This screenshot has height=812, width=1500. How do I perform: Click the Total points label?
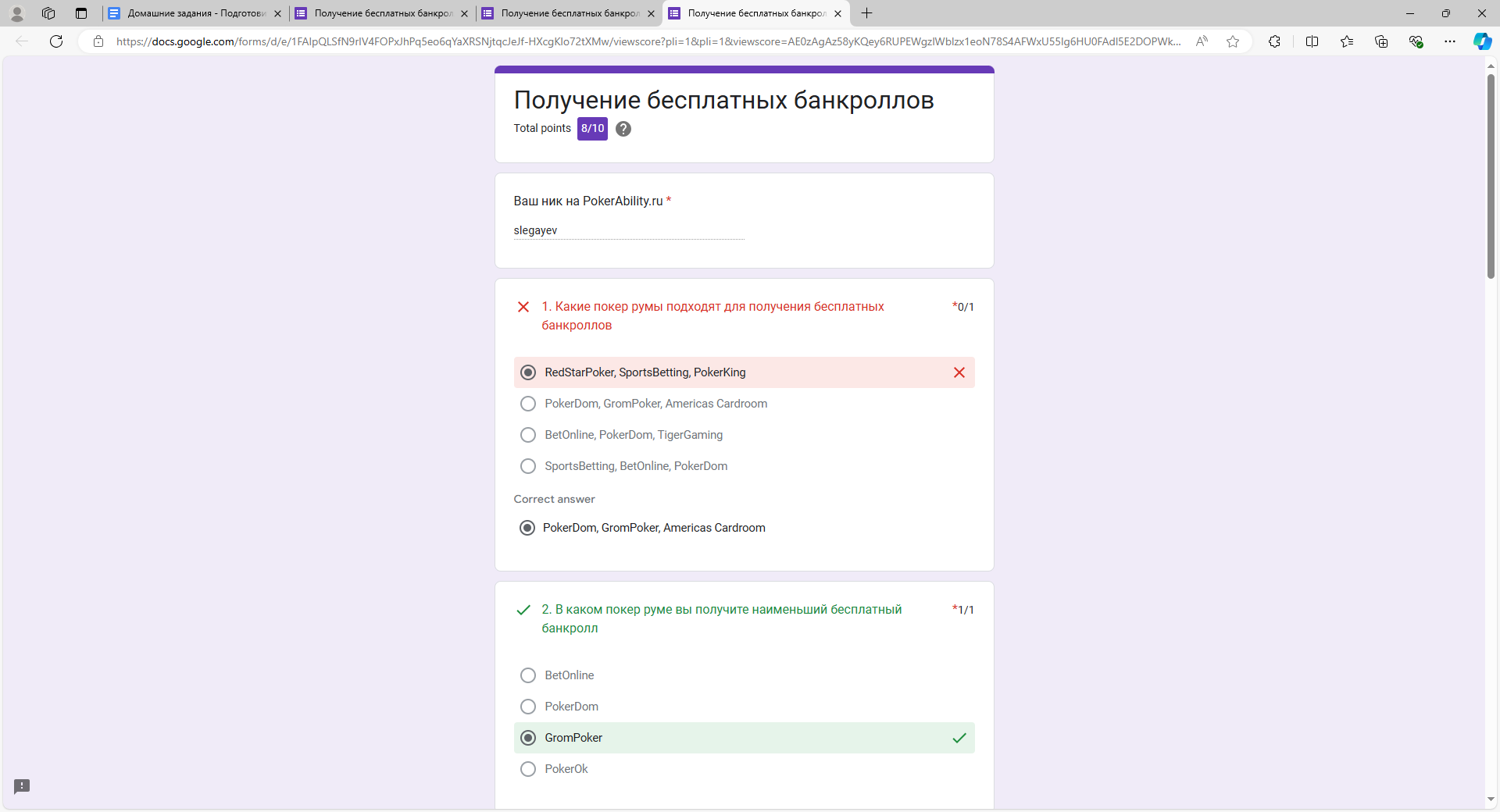(x=542, y=128)
